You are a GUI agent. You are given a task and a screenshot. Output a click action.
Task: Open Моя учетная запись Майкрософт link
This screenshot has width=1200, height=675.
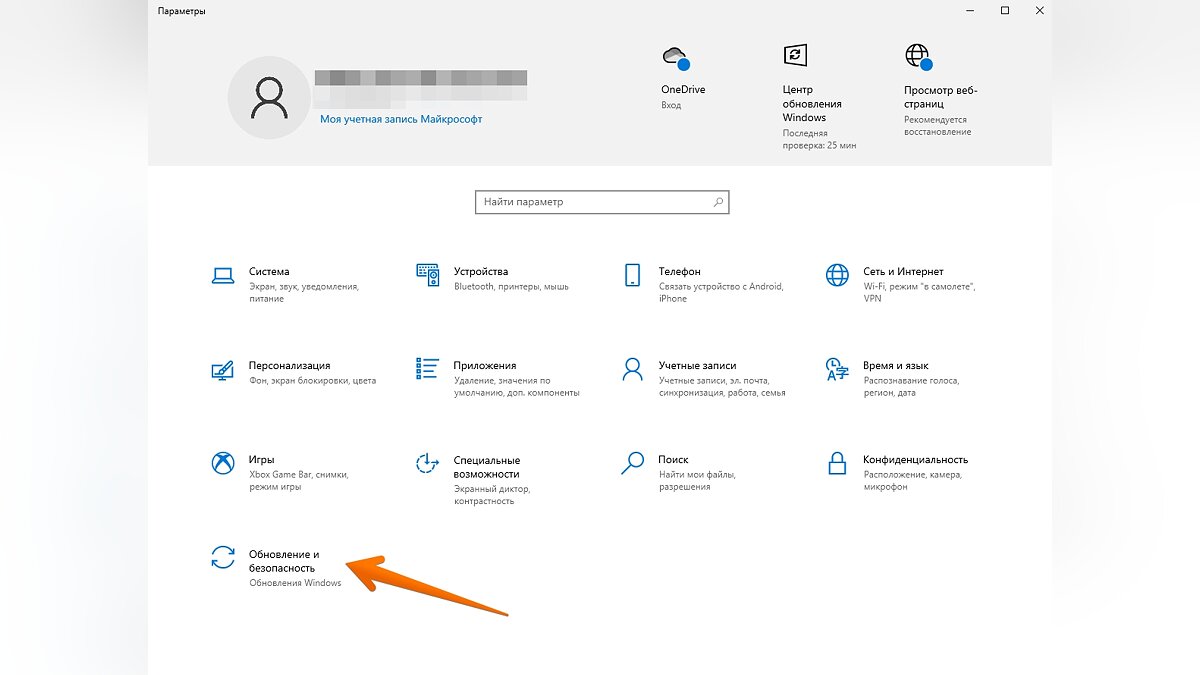tap(401, 118)
